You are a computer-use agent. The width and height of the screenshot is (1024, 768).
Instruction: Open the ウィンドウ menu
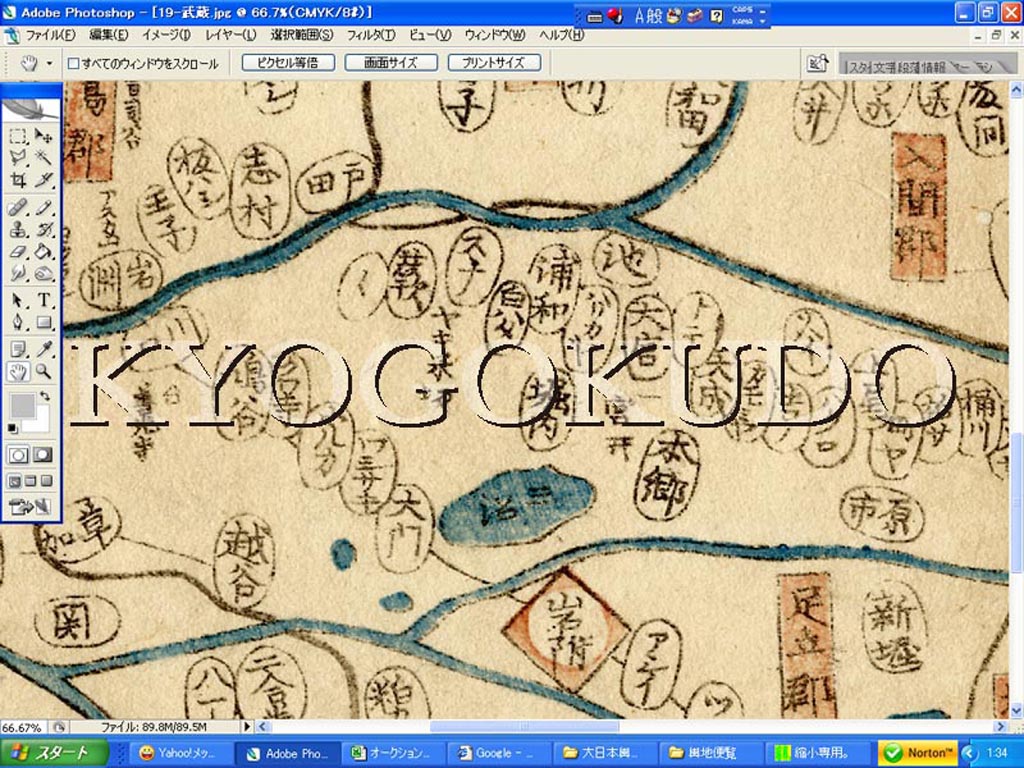pyautogui.click(x=494, y=35)
